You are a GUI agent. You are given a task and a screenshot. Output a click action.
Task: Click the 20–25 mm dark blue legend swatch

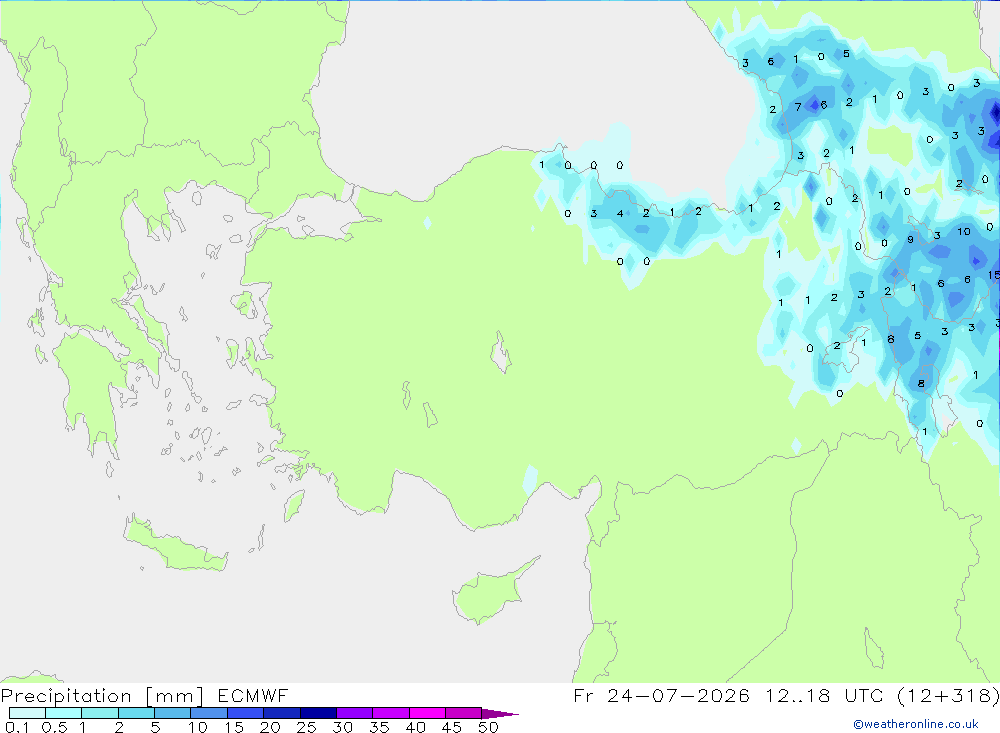pyautogui.click(x=282, y=713)
